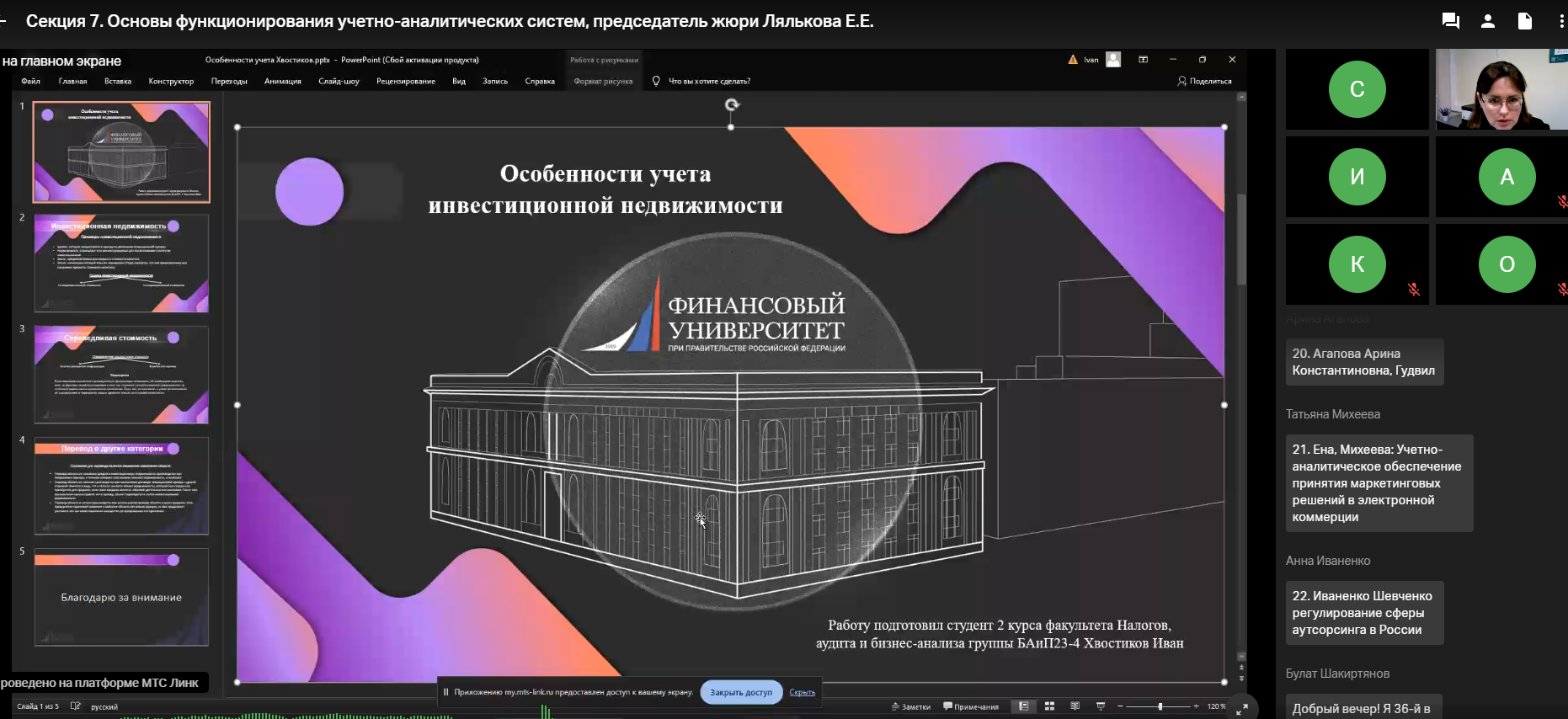
Task: Open the Конструктор ribbon tab
Action: 171,82
